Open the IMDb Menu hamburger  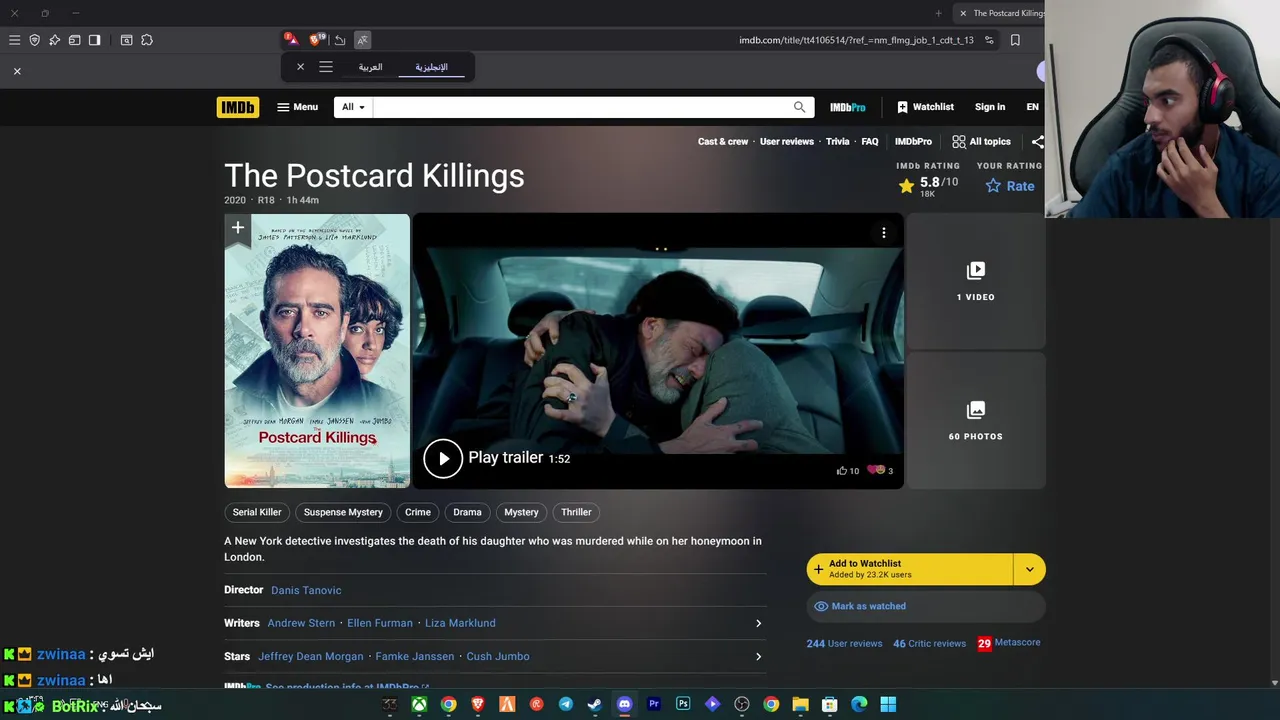(x=297, y=107)
